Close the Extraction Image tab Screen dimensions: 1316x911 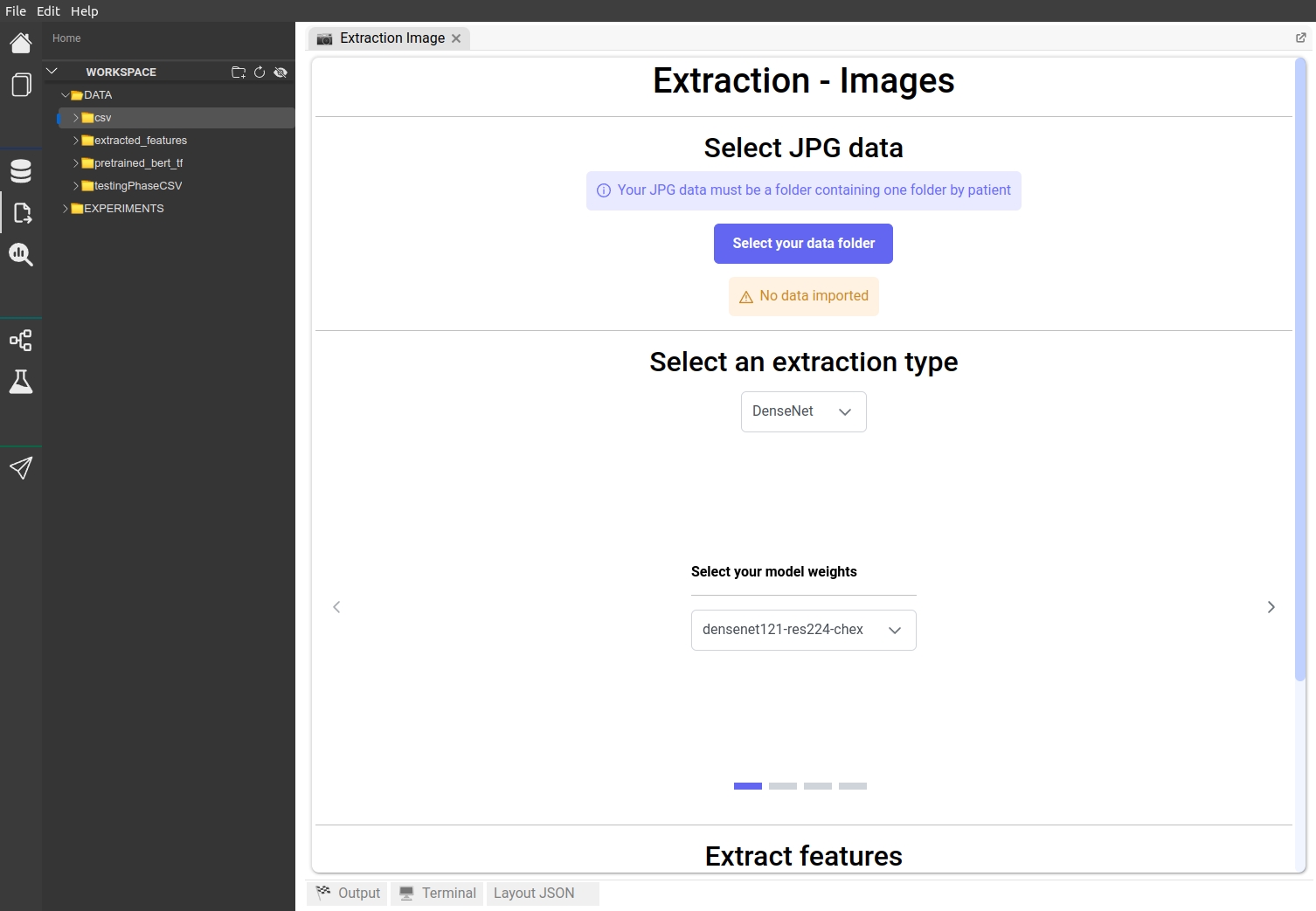[x=456, y=38]
